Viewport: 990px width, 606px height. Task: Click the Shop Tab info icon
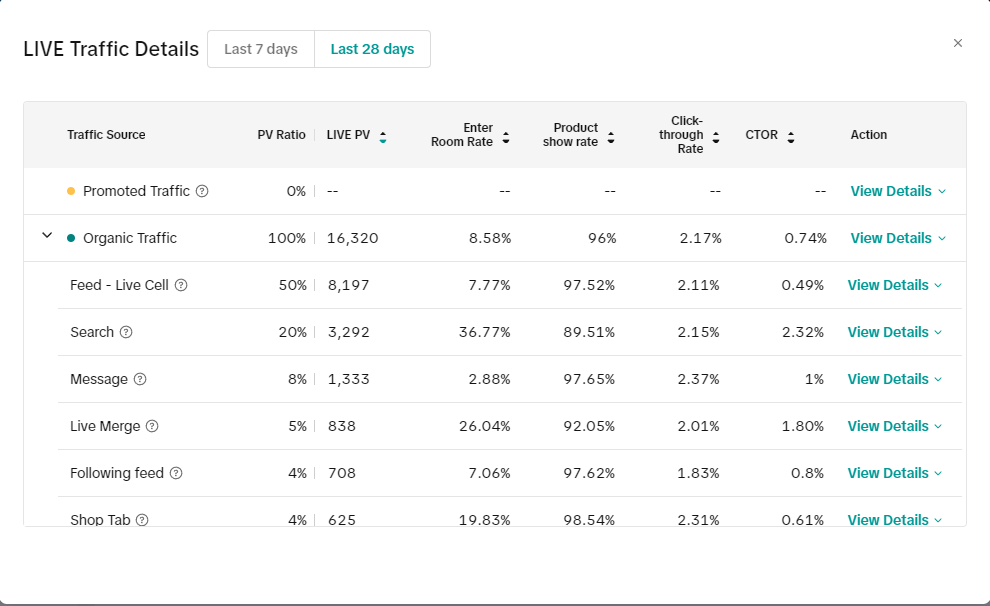tap(142, 519)
